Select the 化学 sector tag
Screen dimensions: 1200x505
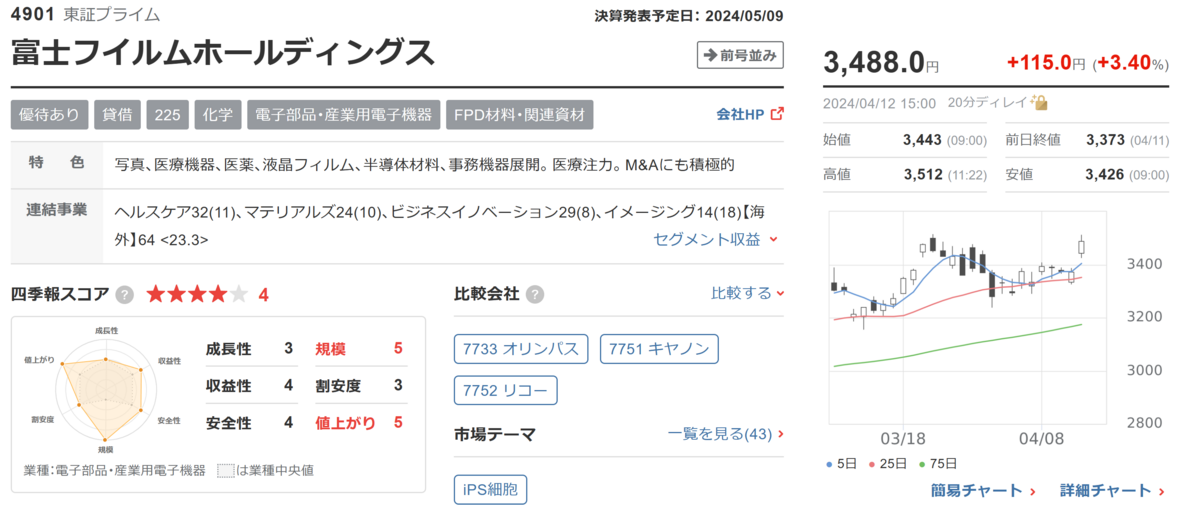click(217, 114)
